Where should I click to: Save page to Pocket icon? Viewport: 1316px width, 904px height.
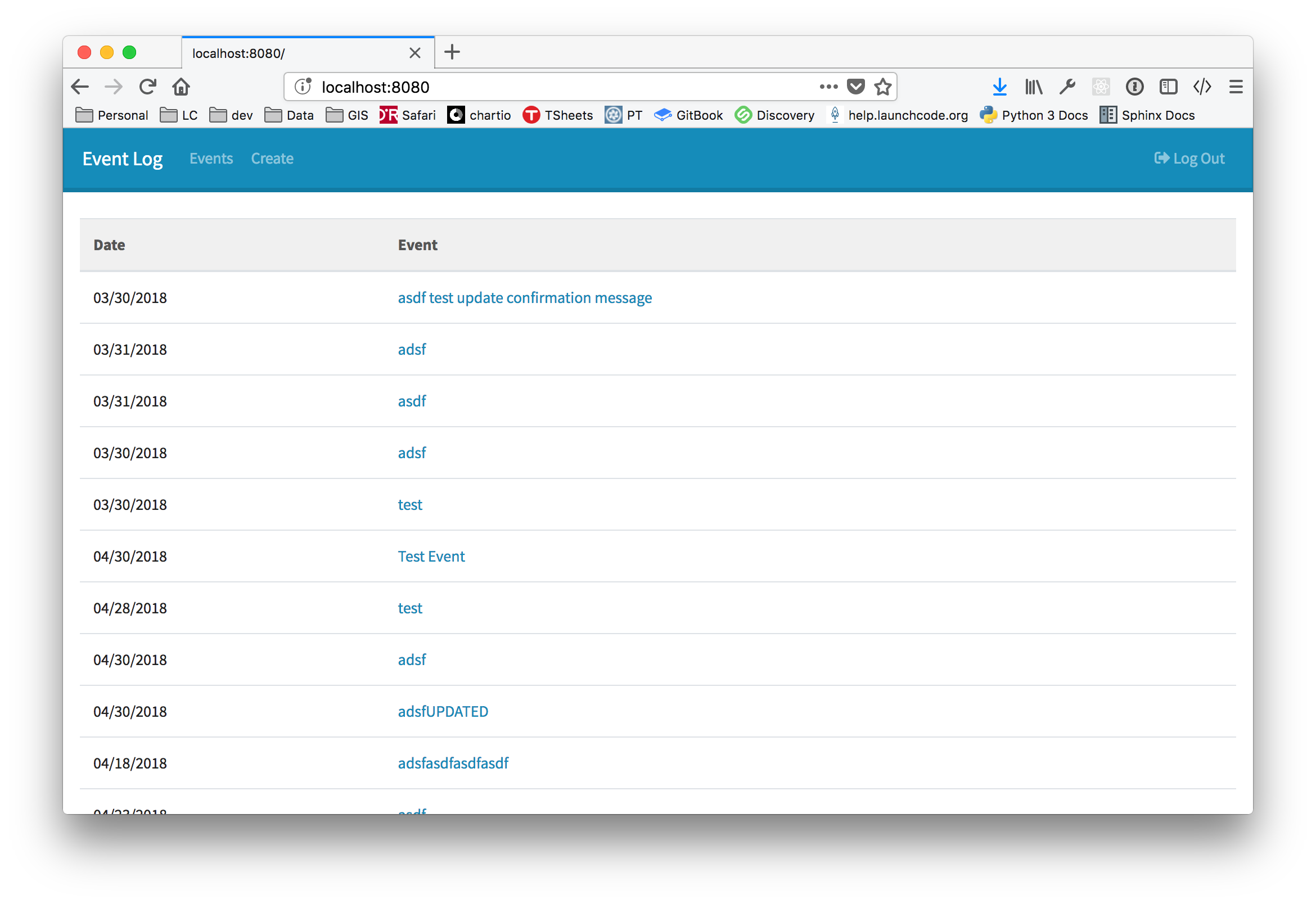click(855, 87)
